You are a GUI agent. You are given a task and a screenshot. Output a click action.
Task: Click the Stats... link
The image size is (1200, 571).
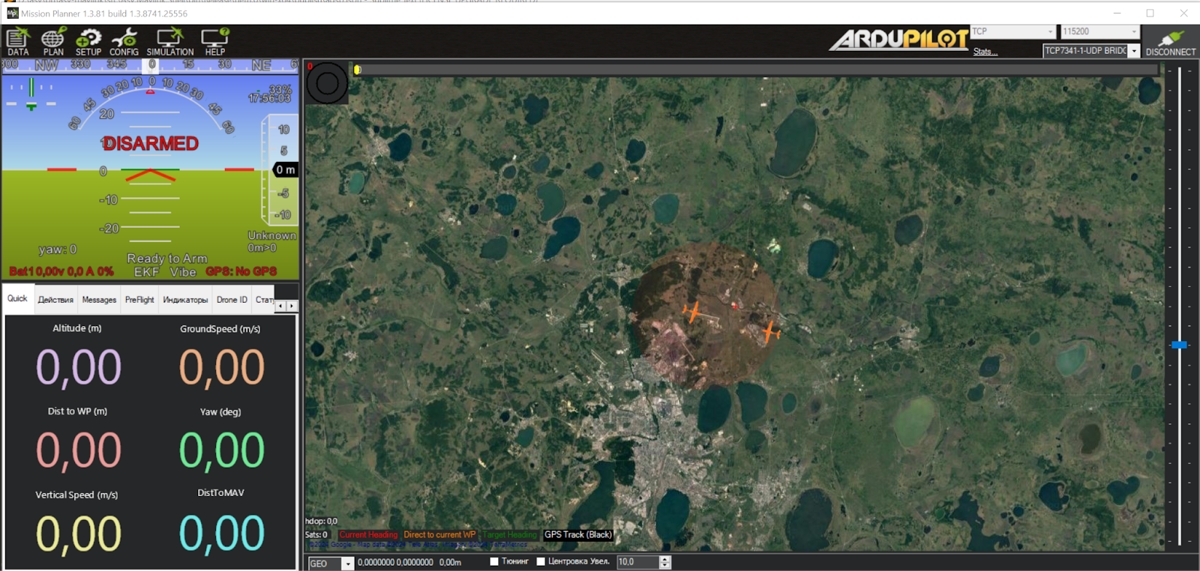985,52
